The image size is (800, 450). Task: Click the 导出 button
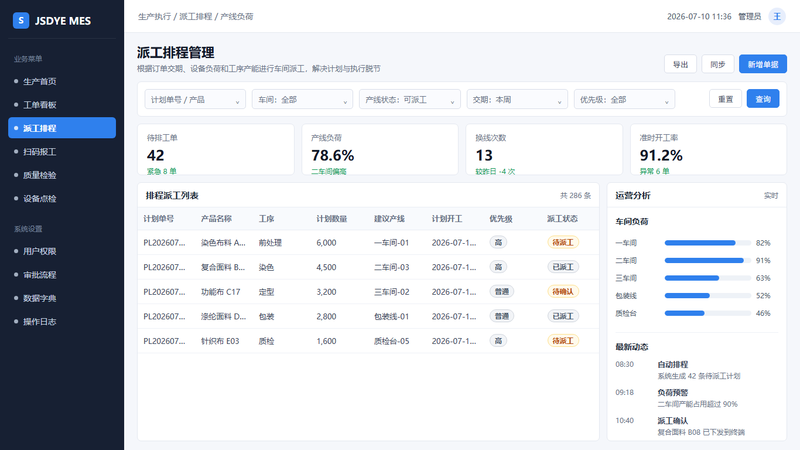(680, 64)
